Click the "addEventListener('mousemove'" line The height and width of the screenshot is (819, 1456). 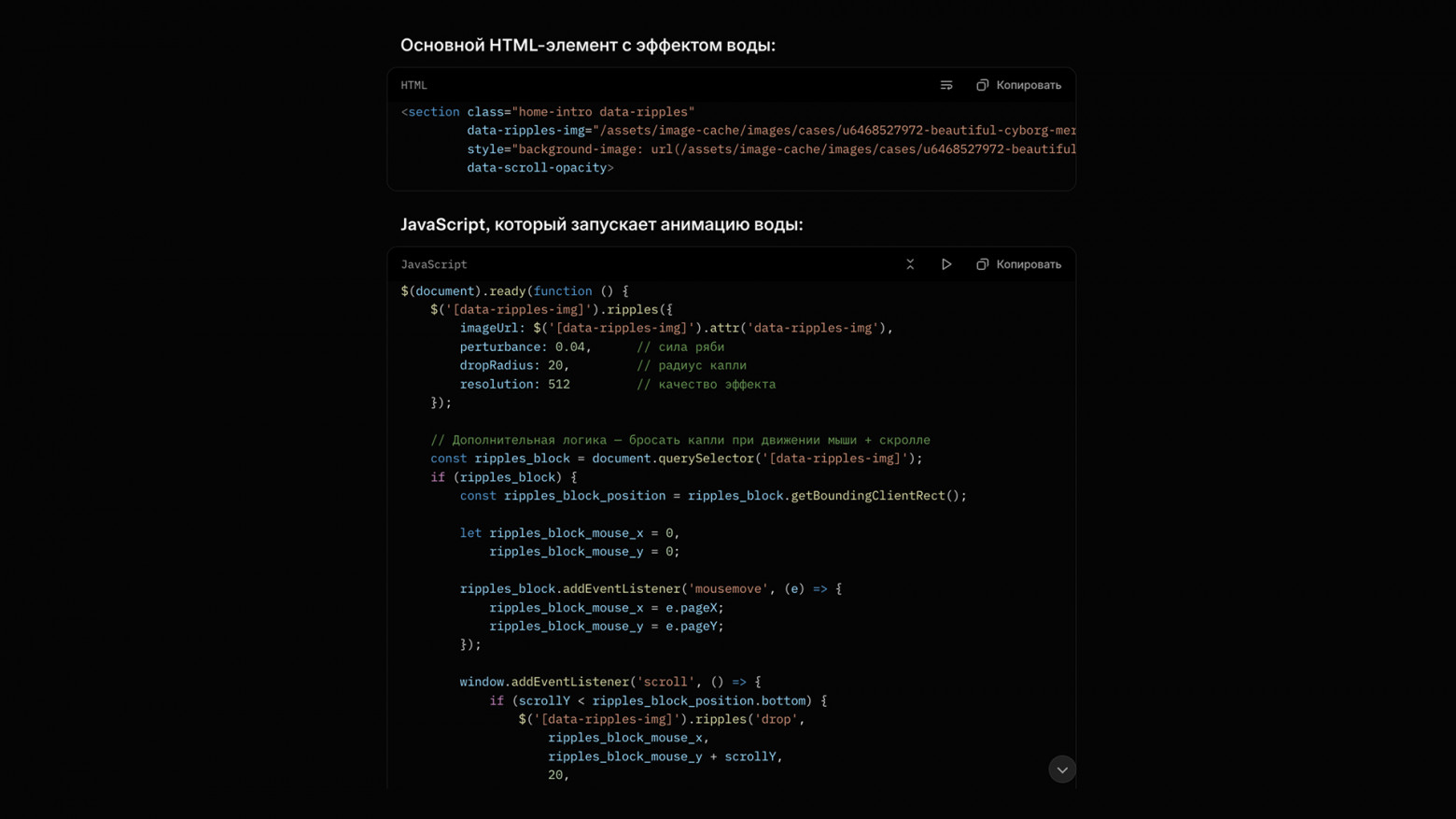(651, 589)
